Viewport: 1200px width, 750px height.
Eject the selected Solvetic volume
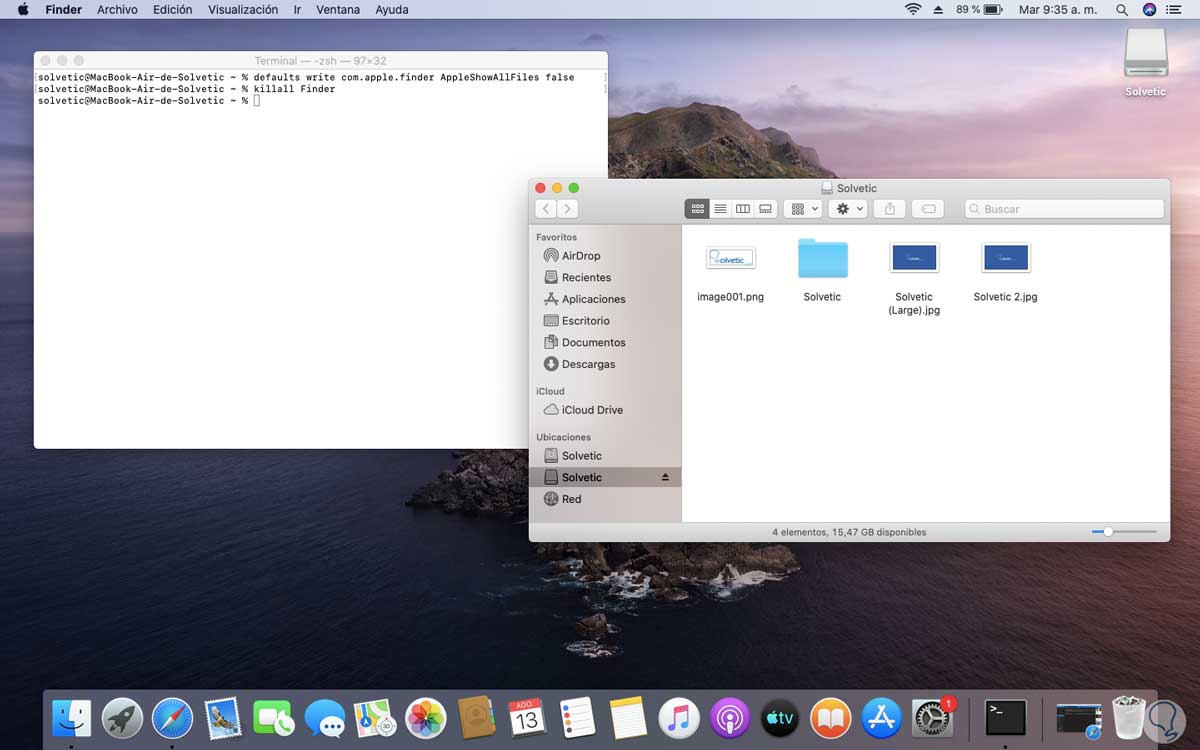click(x=666, y=478)
